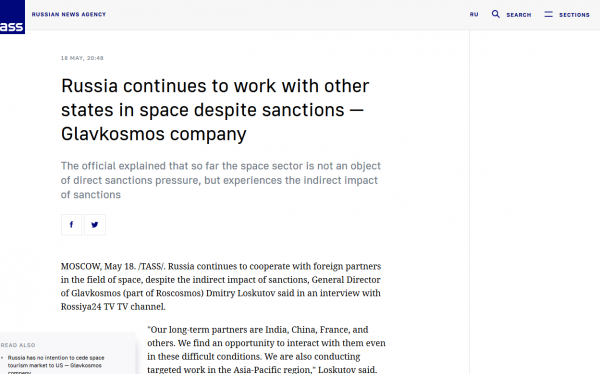Click the quote about long-term partners India
600x374 pixels.
click(x=266, y=350)
